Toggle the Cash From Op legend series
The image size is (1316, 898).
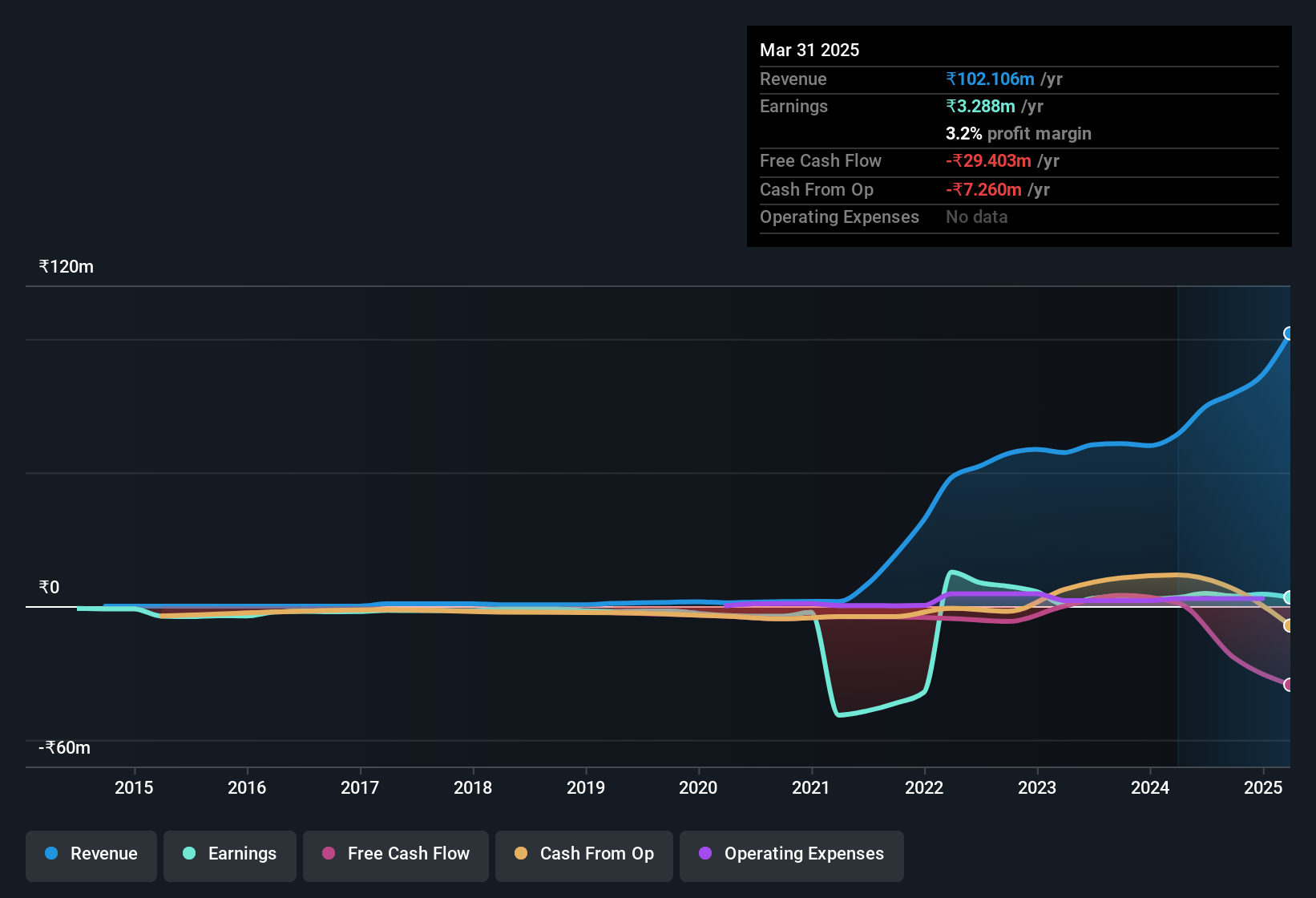pos(584,856)
